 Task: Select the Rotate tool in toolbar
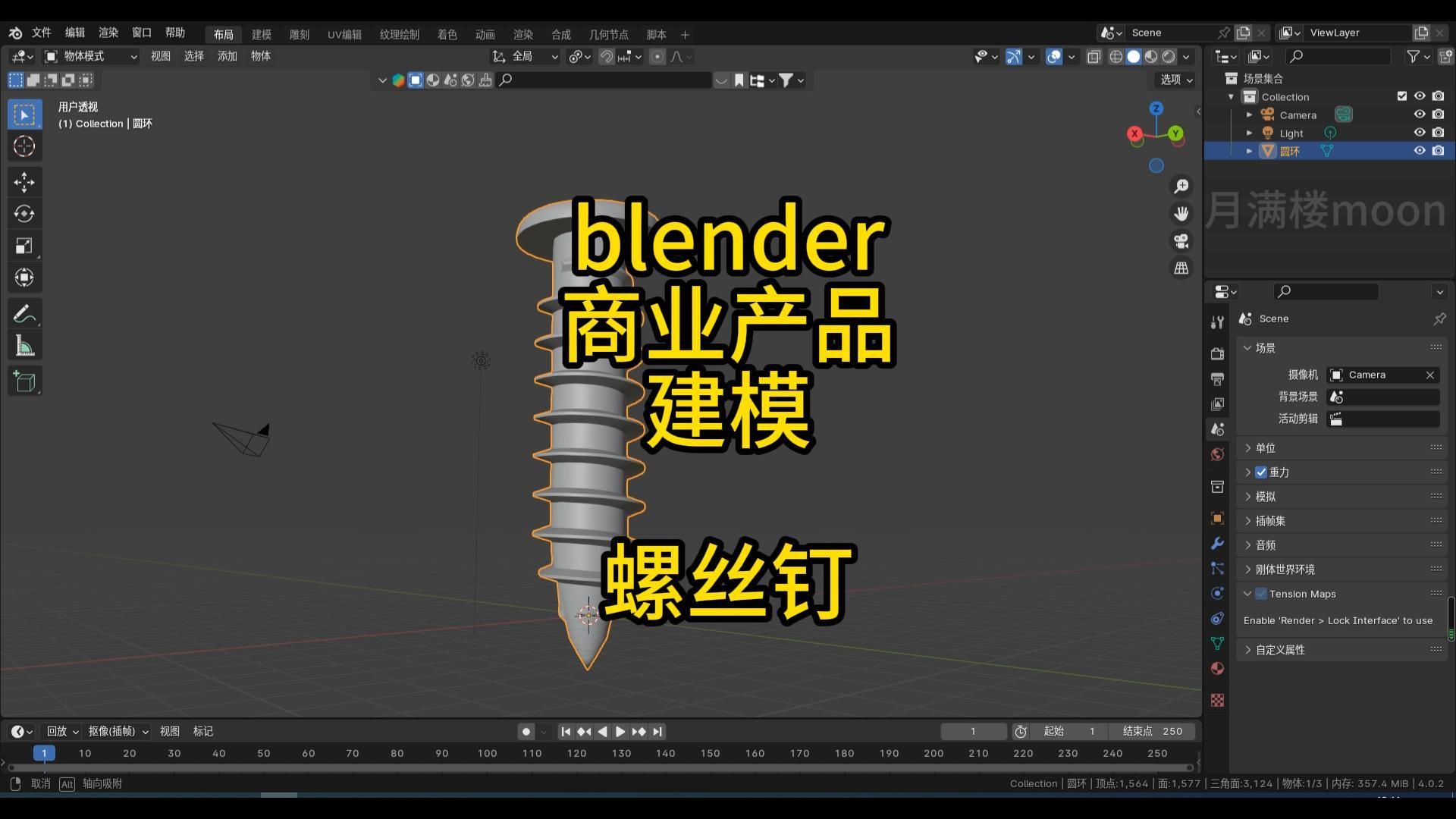click(x=25, y=213)
